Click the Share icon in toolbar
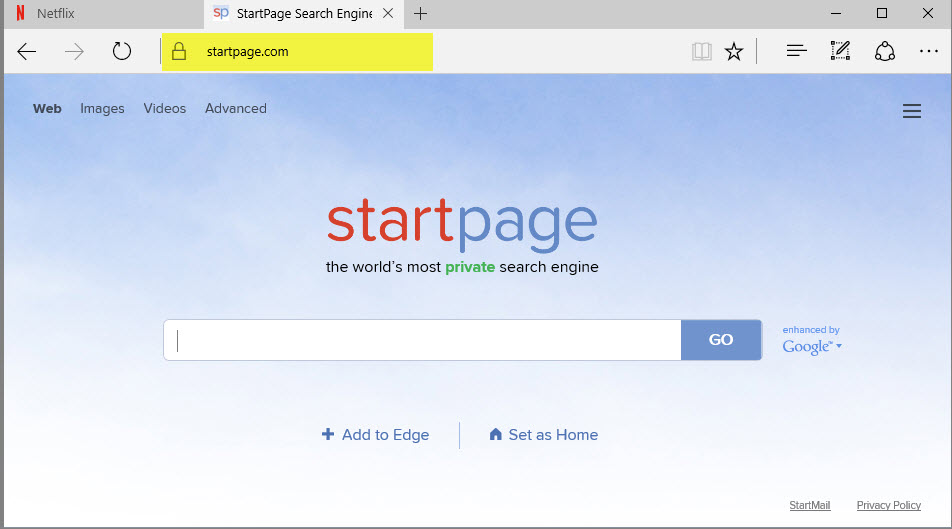952x529 pixels. (x=884, y=51)
